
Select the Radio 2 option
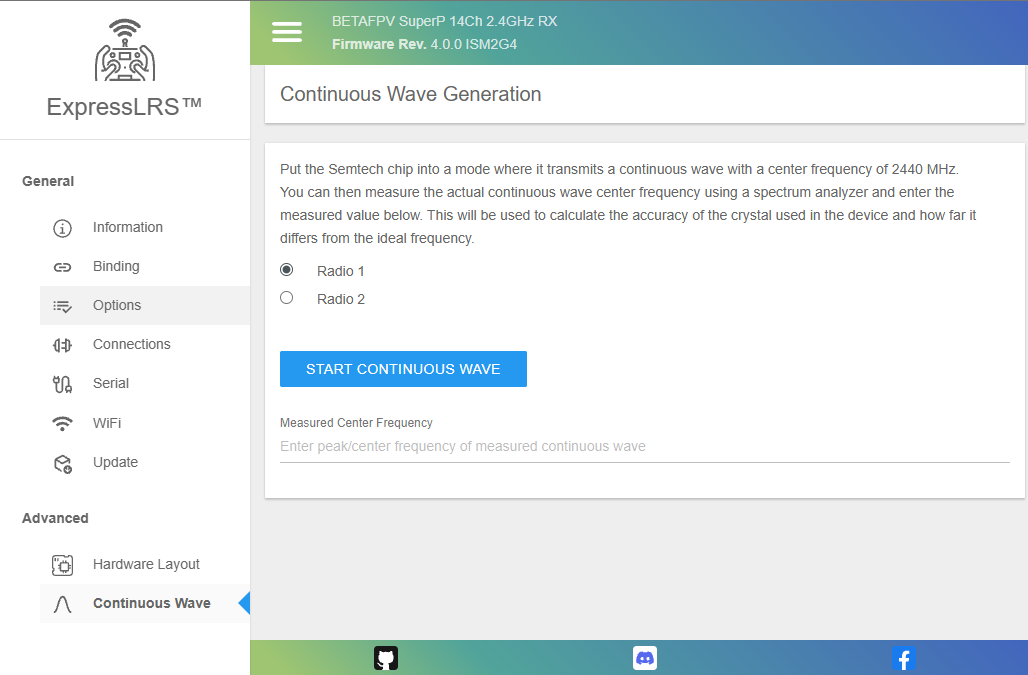click(287, 298)
